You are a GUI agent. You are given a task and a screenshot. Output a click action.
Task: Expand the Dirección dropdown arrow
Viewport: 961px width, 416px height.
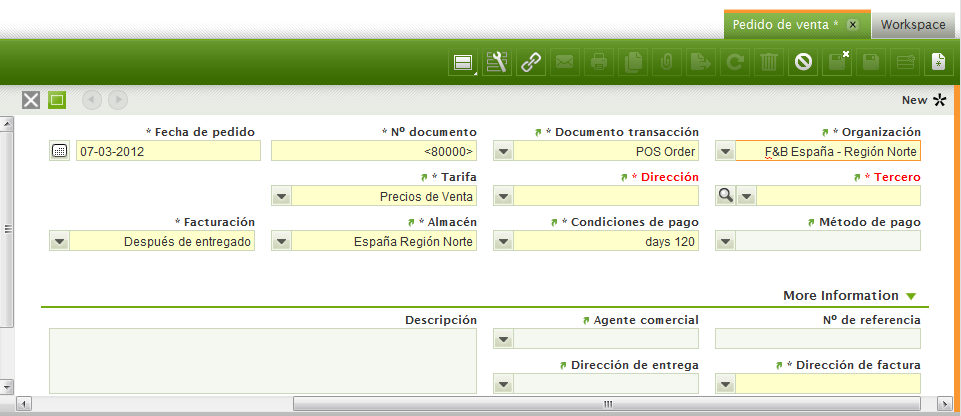pos(503,196)
